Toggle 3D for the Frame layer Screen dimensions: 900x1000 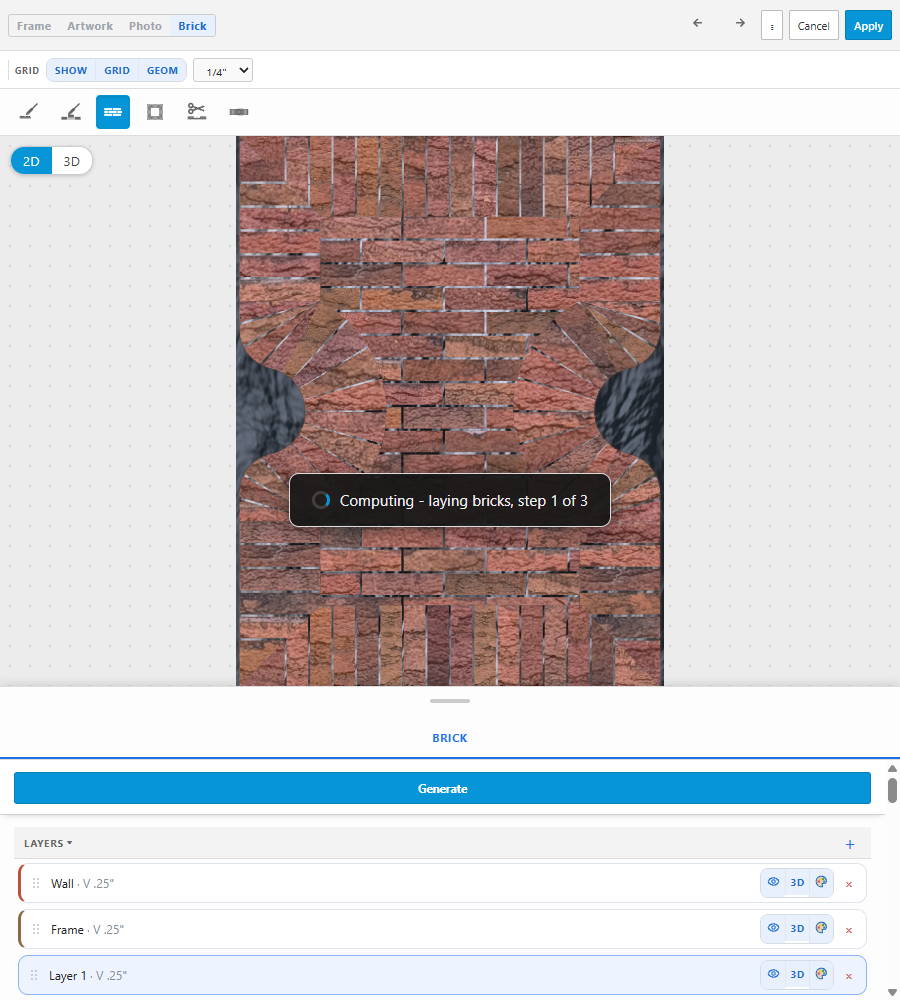pyautogui.click(x=797, y=929)
